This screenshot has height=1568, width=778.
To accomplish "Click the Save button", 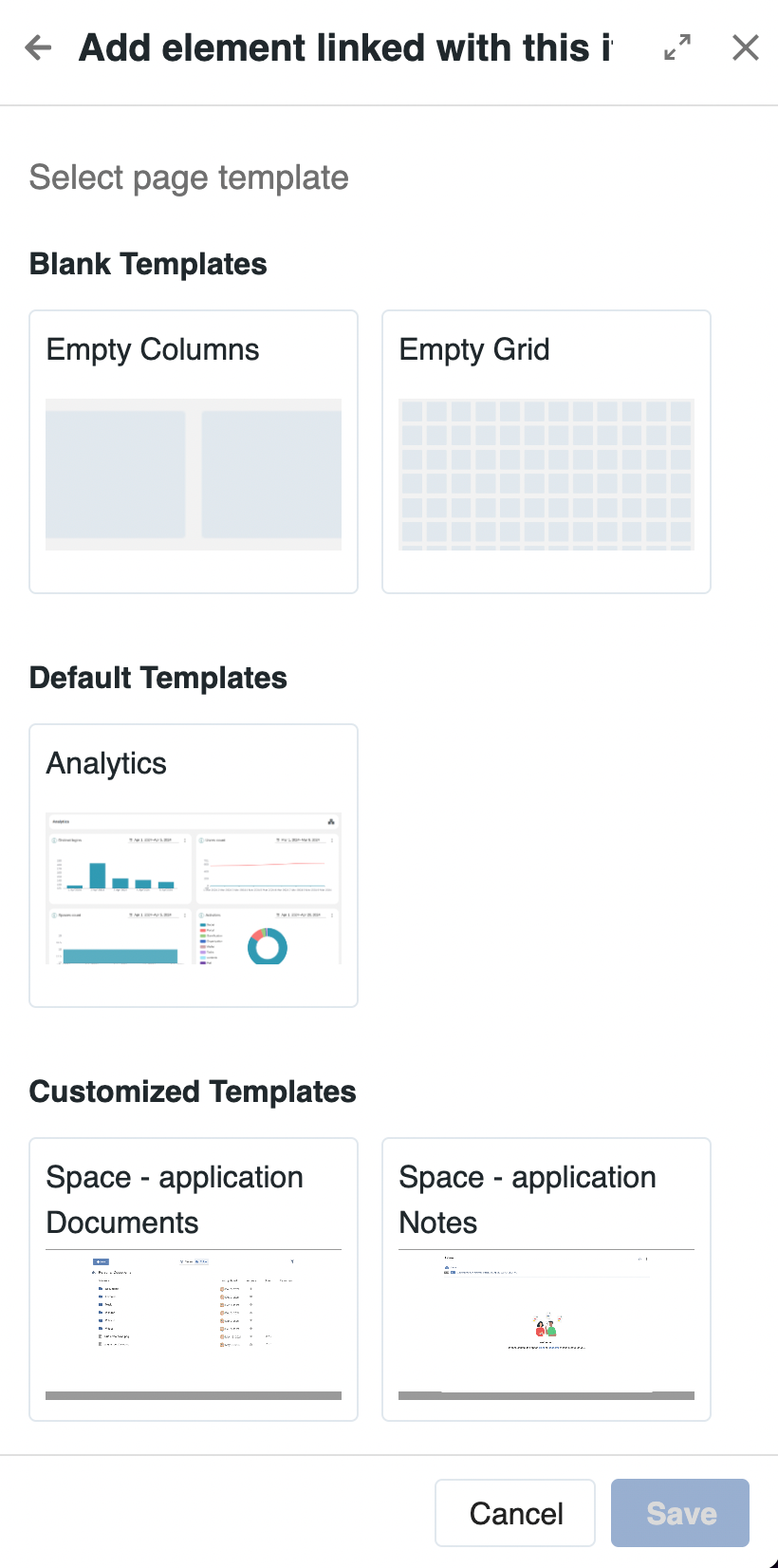I will coord(680,1513).
